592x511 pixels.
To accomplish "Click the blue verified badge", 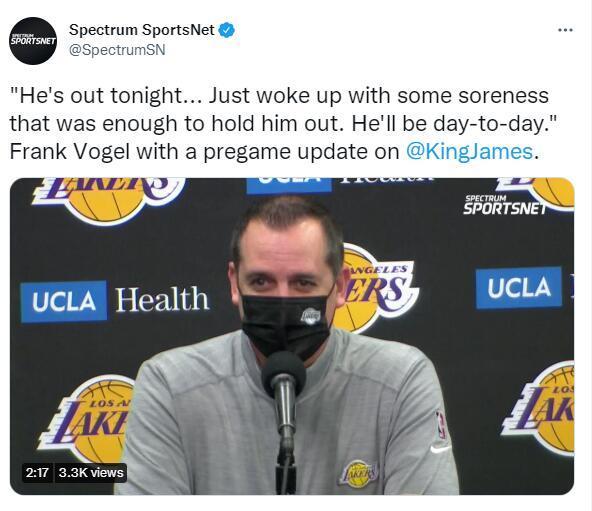I will point(227,30).
